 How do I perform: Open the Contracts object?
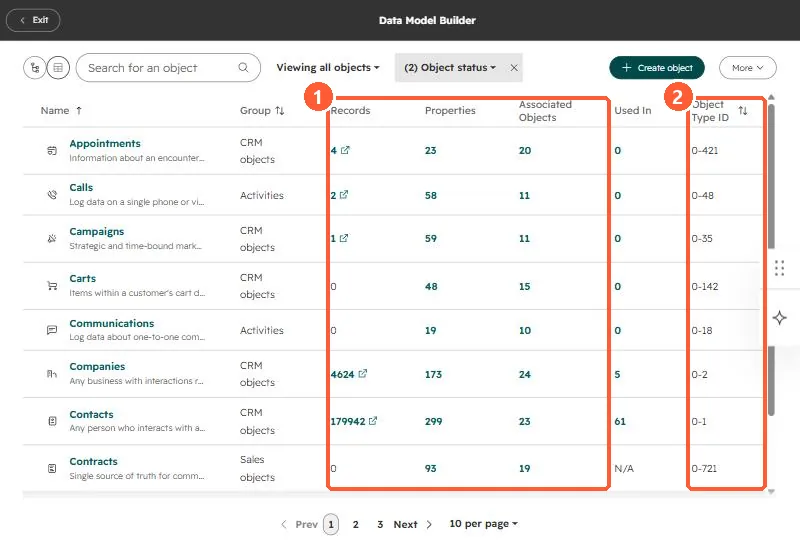point(93,461)
